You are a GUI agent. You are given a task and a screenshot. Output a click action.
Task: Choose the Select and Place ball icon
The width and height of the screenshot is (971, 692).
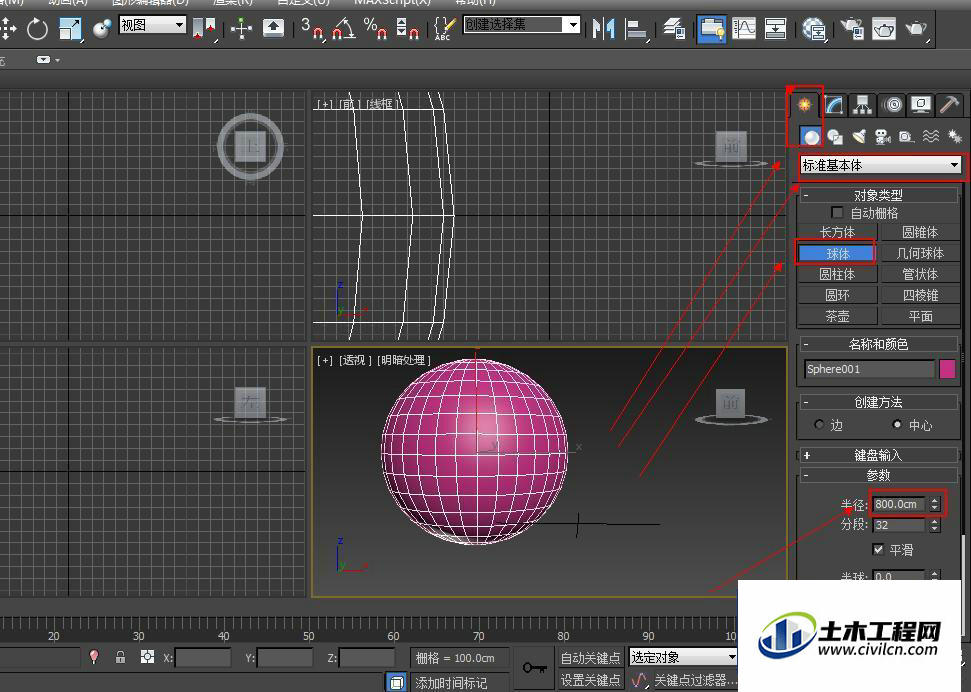[102, 28]
